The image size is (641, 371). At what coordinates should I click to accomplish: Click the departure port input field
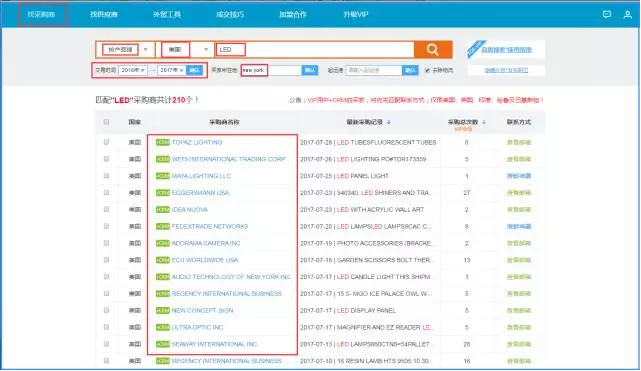pyautogui.click(x=374, y=70)
